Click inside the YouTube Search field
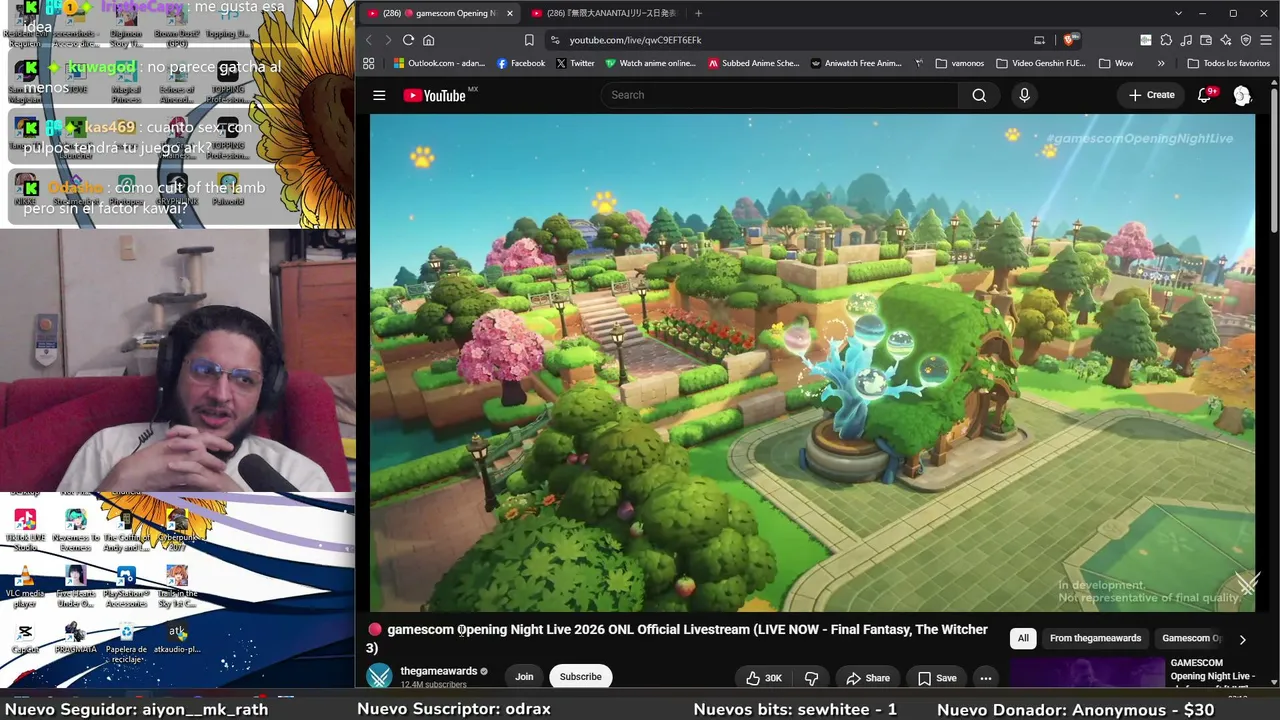The height and width of the screenshot is (720, 1280). [x=780, y=95]
